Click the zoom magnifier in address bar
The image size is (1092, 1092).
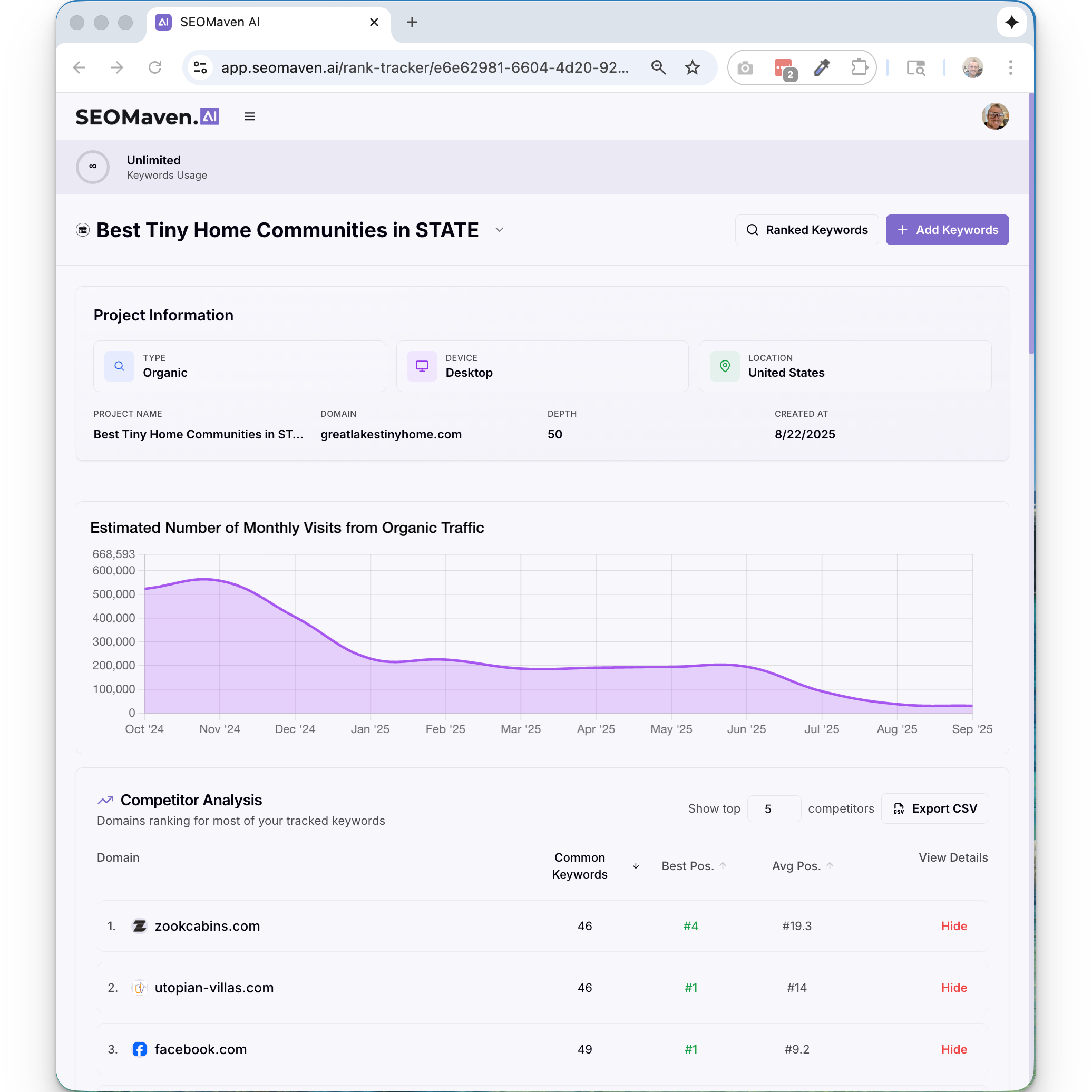click(x=658, y=68)
